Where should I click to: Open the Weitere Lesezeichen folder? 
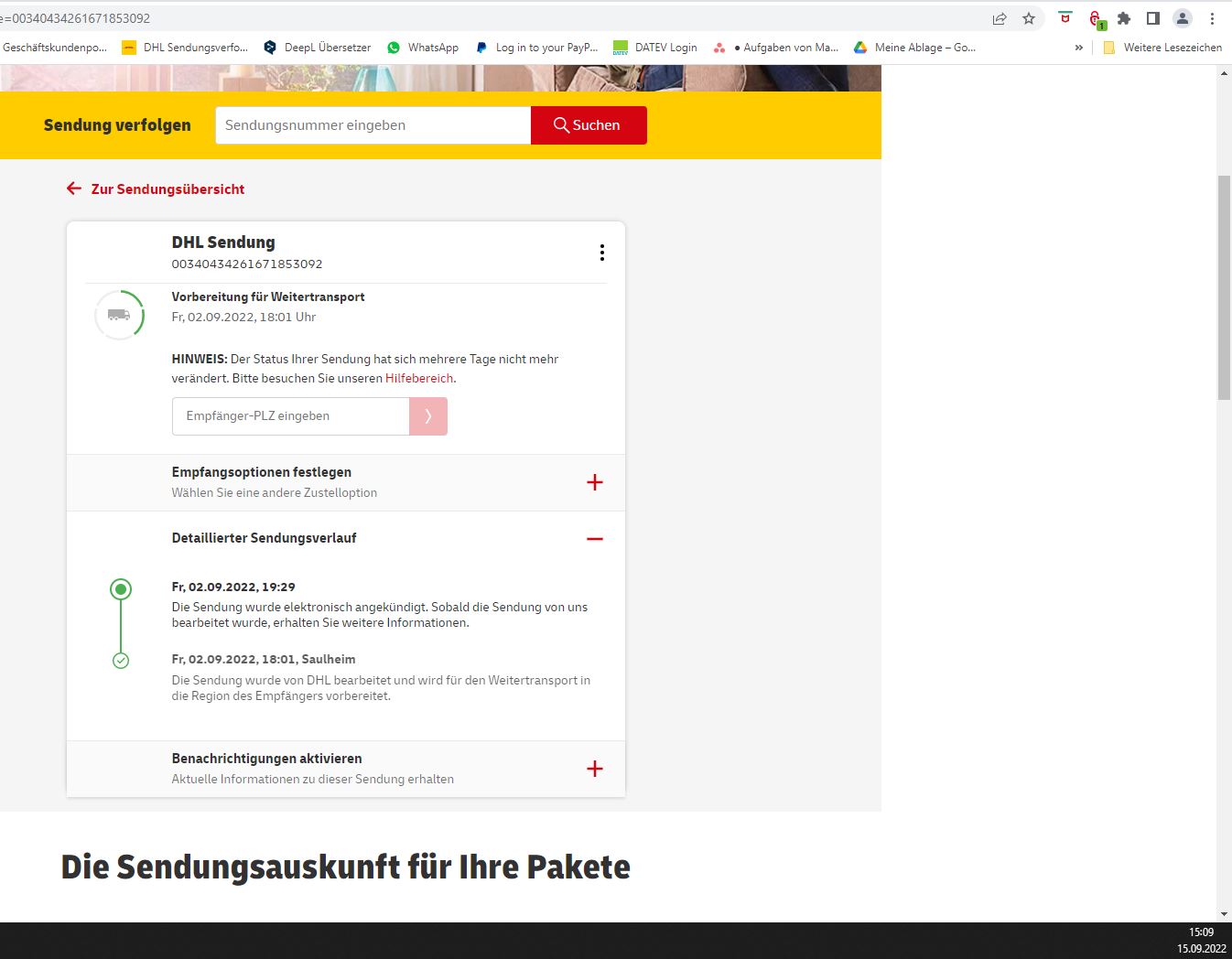tap(1162, 48)
